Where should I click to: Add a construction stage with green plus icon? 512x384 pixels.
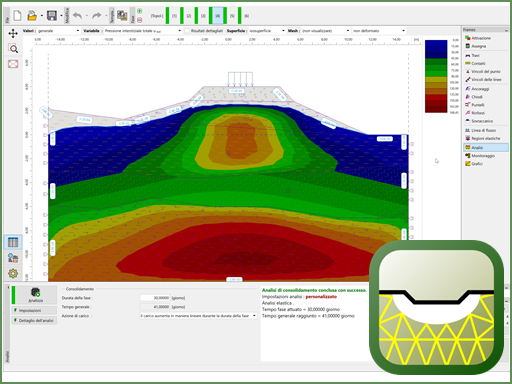pos(140,11)
